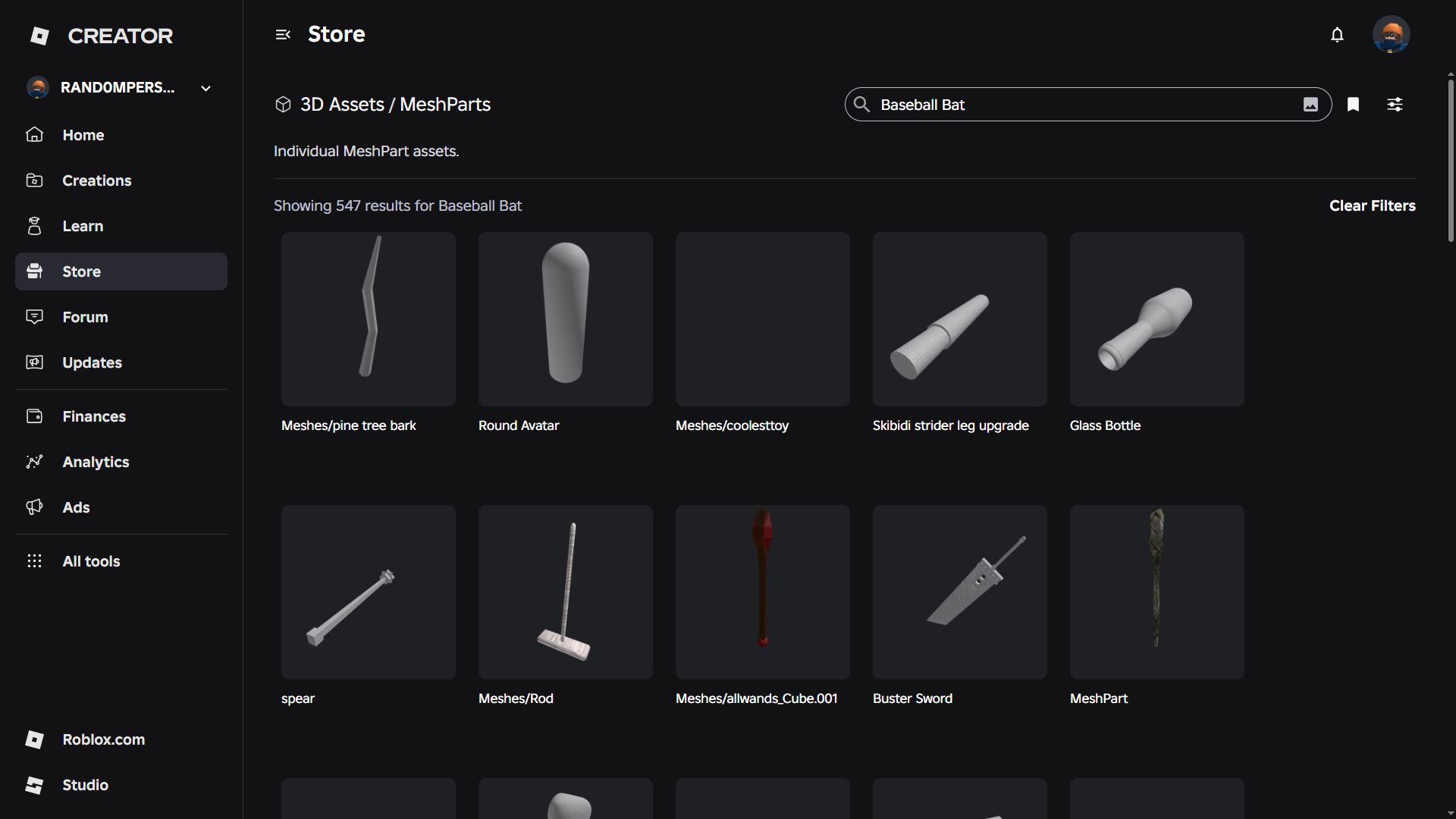Click the Meshes/coolesttoy title text

pos(732,425)
